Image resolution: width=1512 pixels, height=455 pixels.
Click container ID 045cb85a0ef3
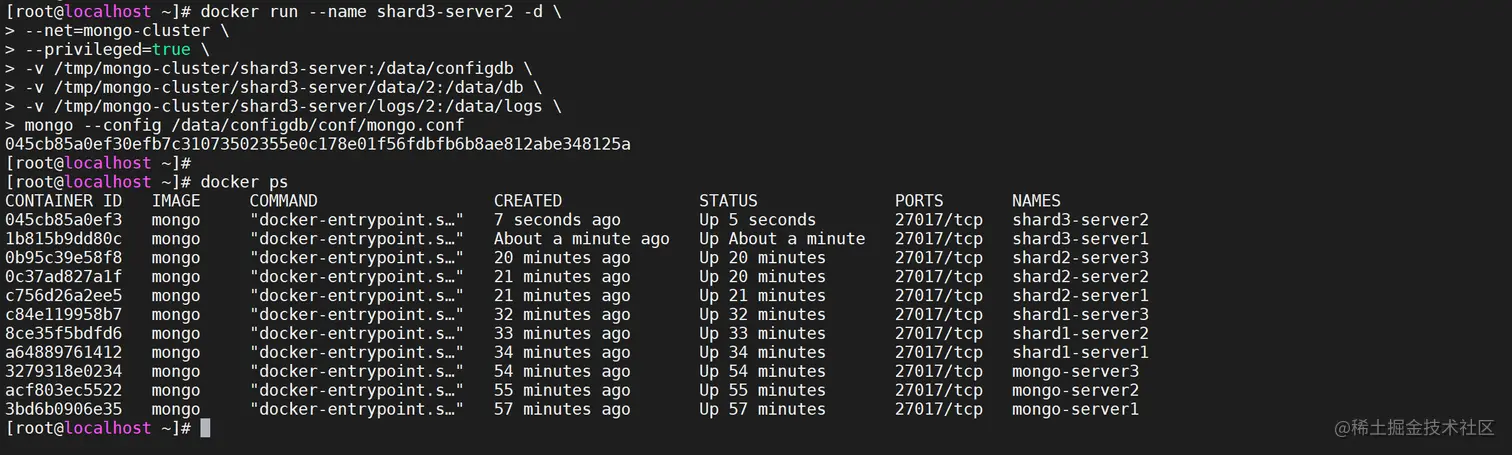(x=64, y=220)
